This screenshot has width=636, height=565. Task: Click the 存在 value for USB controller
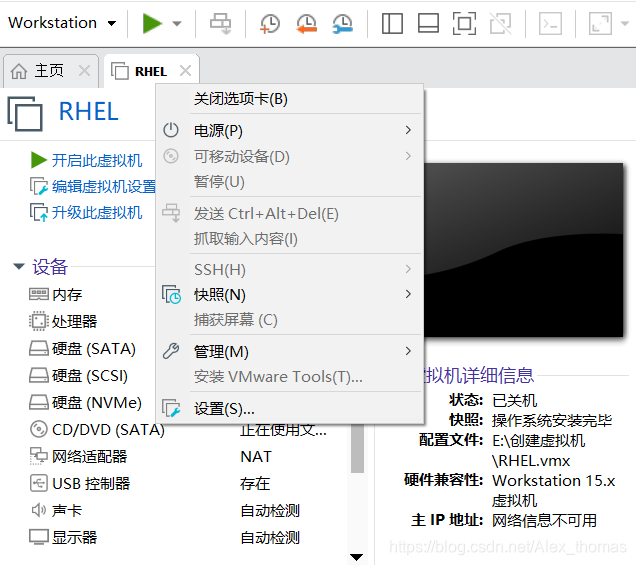coord(255,483)
